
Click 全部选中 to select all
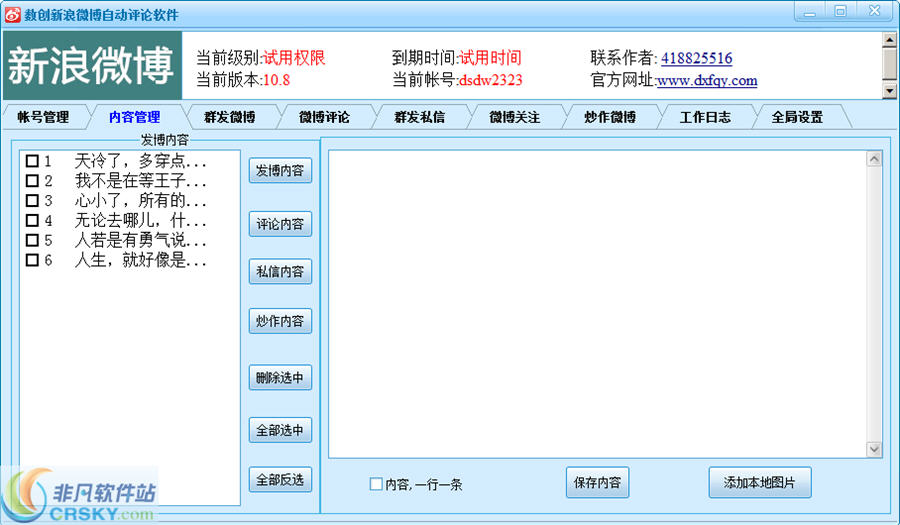pos(280,430)
